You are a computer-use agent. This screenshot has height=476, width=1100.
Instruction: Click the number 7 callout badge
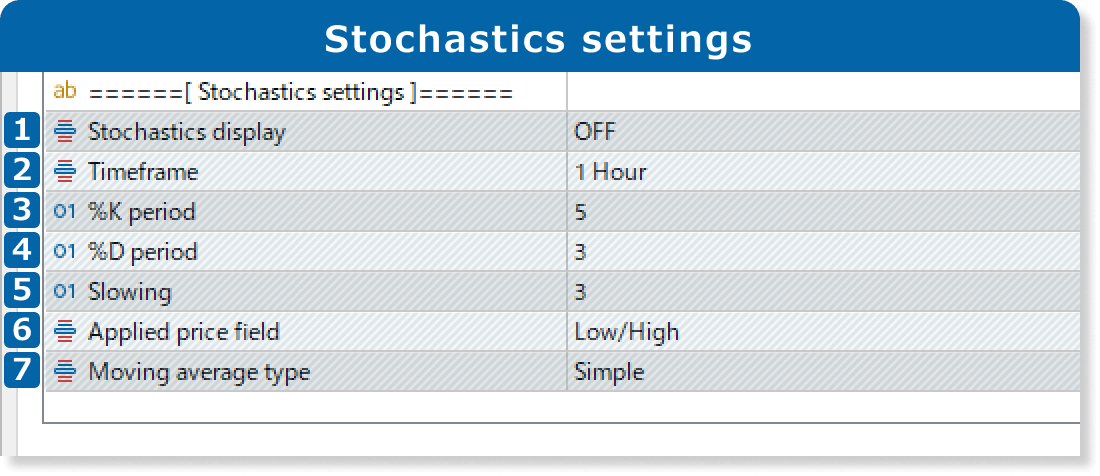coord(23,371)
